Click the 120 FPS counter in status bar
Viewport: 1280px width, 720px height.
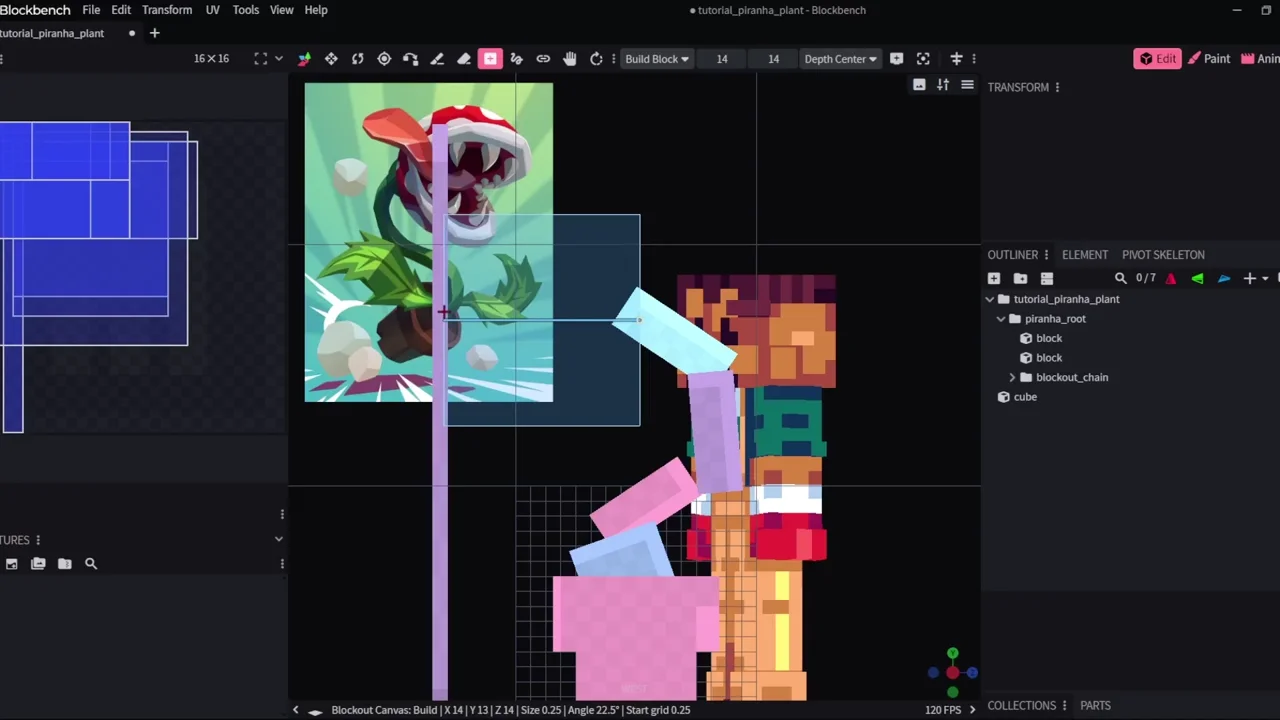pyautogui.click(x=943, y=710)
